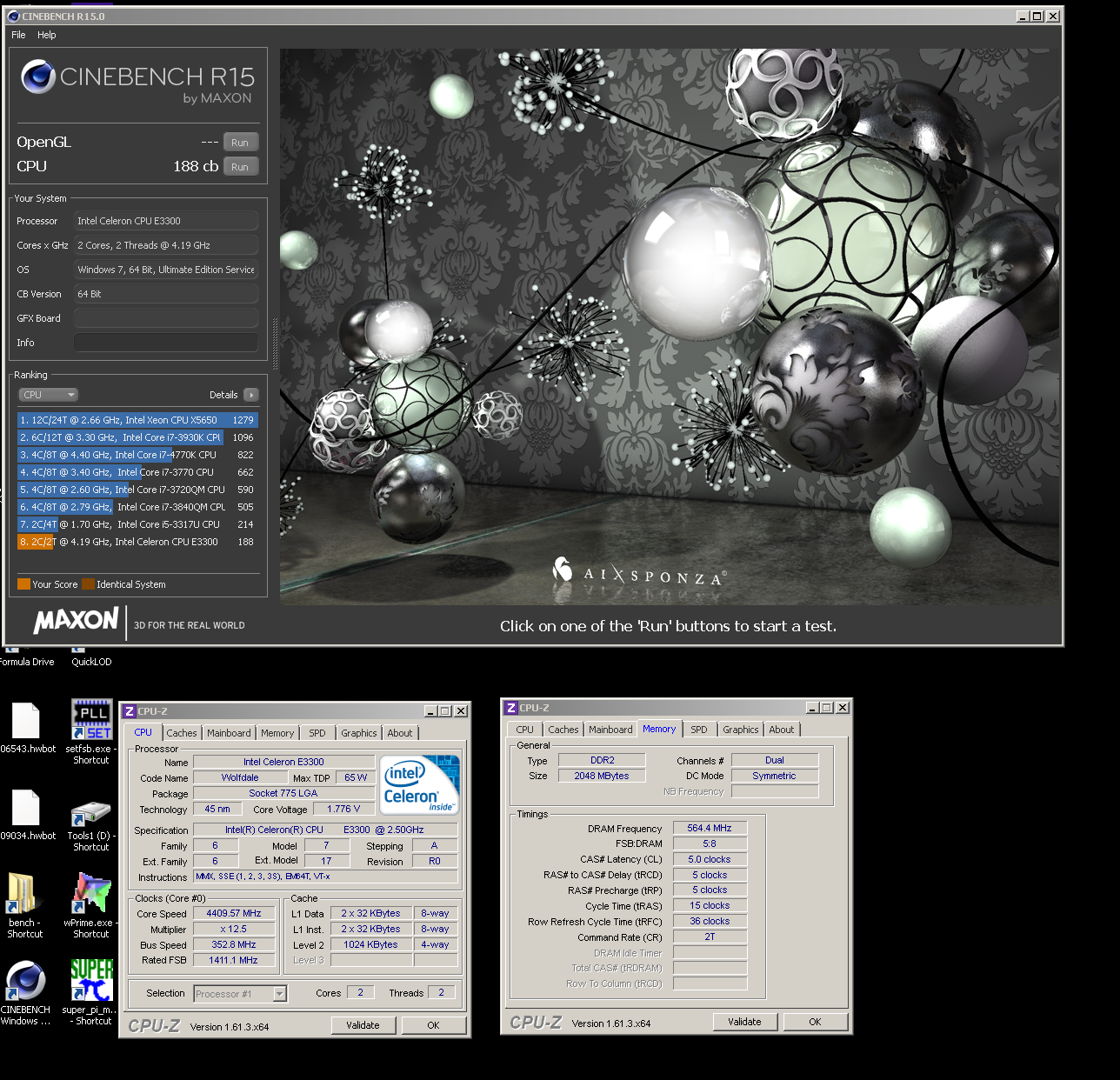Open the File menu in Cinebench
1120x1080 pixels.
(x=18, y=35)
